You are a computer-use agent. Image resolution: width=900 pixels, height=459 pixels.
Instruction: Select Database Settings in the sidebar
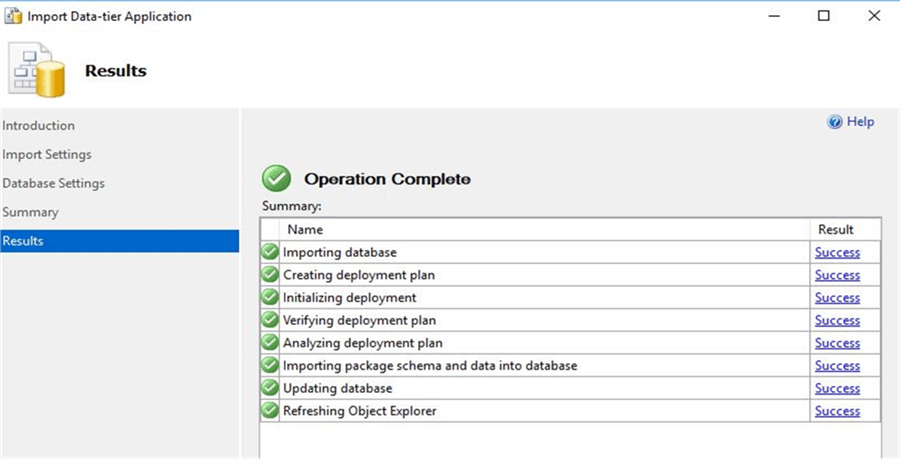pyautogui.click(x=53, y=184)
